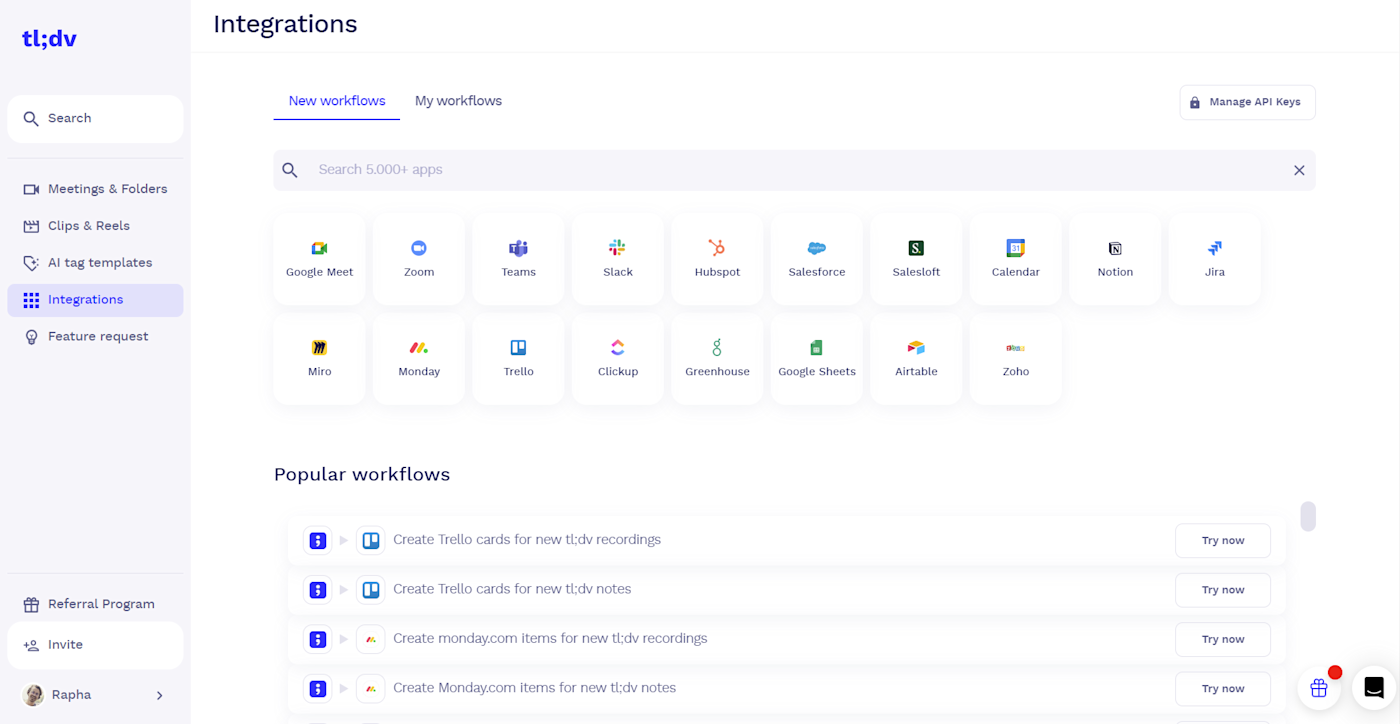1400x724 pixels.
Task: Click "Create Trello cards for new tl;dv recordings"
Action: [527, 540]
